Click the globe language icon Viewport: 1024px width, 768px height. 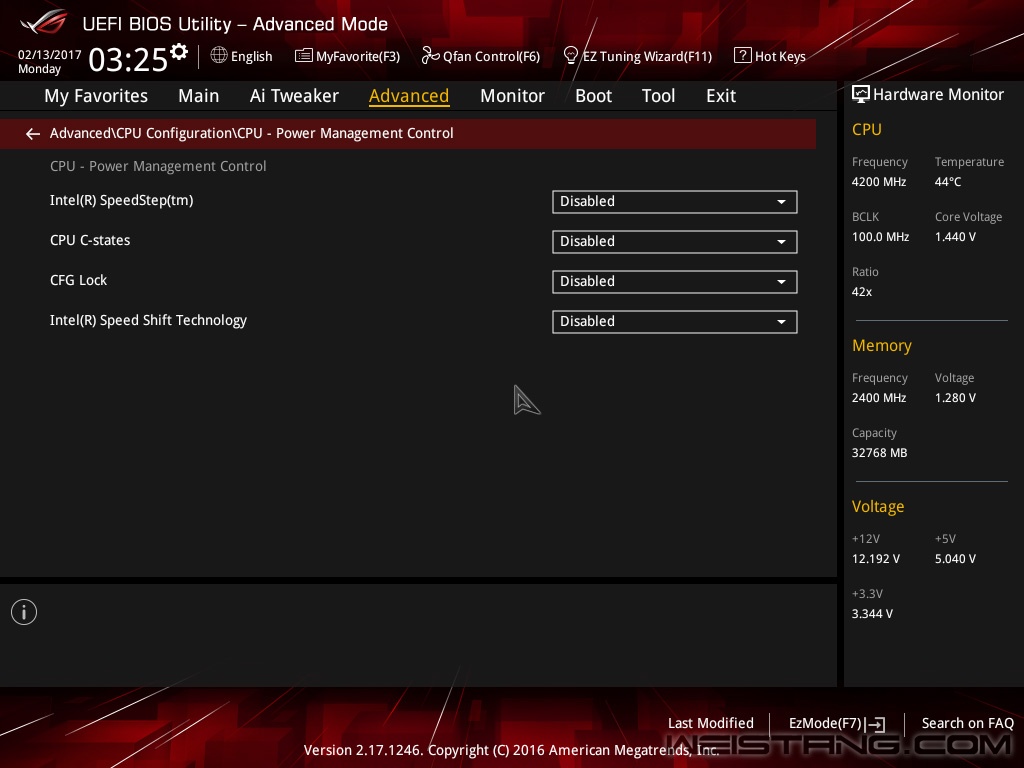[x=219, y=56]
